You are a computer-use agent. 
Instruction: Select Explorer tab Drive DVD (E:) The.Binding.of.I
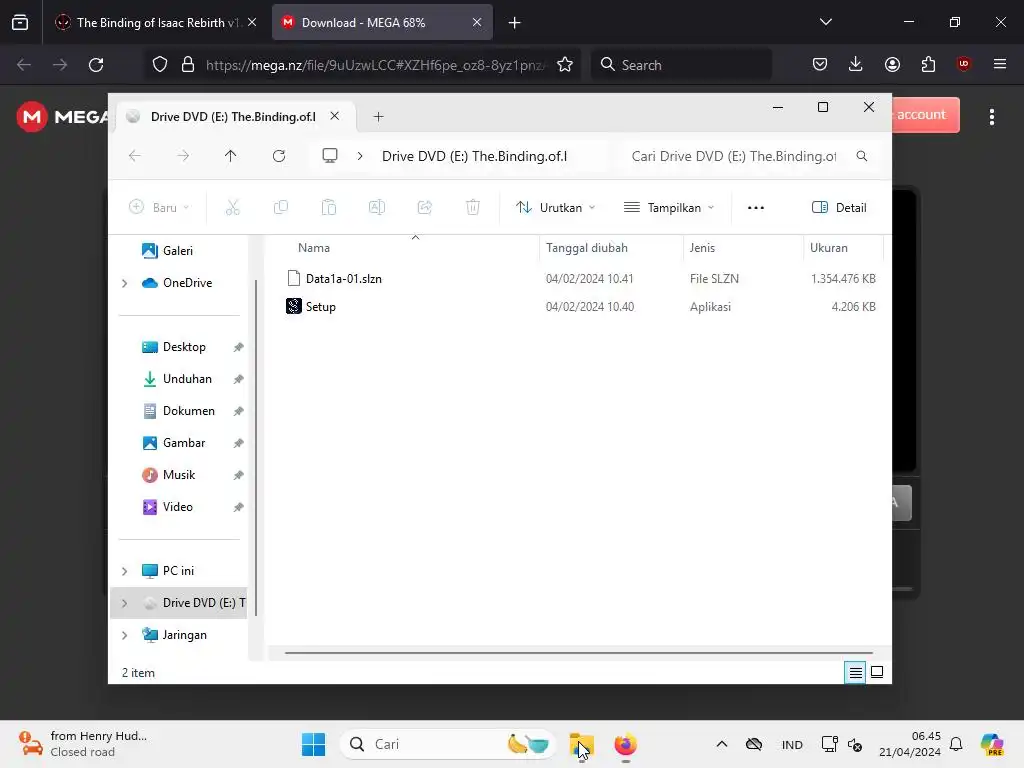click(x=235, y=117)
